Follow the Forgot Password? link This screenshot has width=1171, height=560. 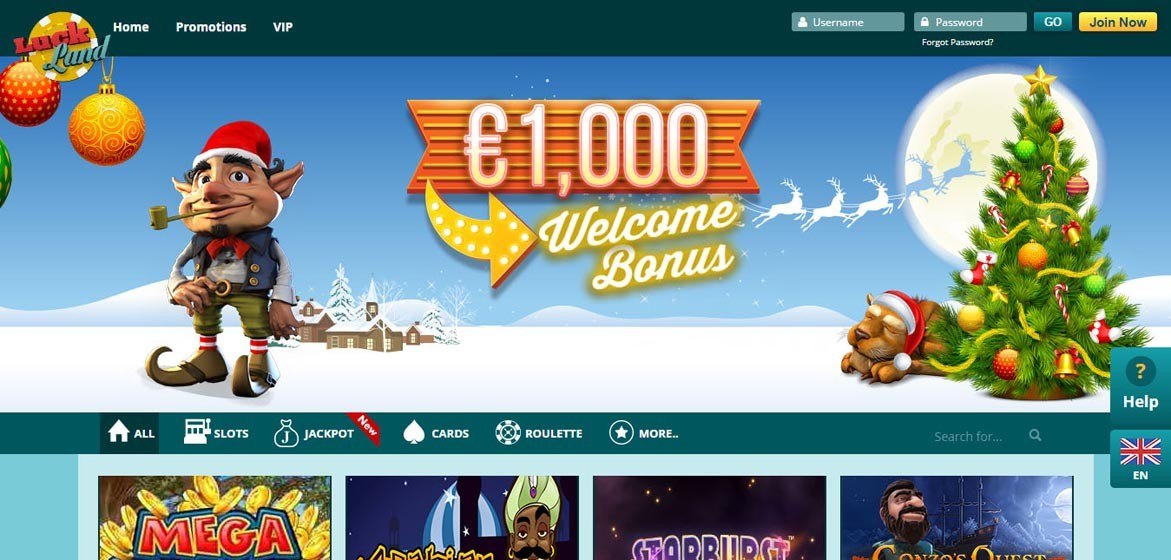coord(957,43)
